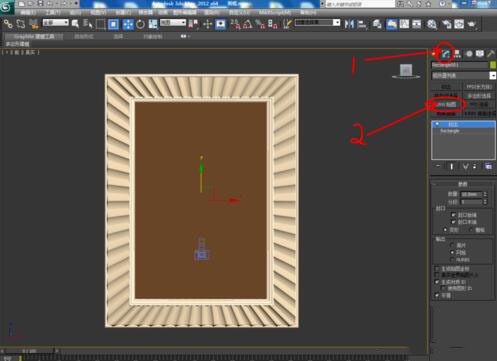Image resolution: width=497 pixels, height=361 pixels.
Task: Toggle Keyboard Shortcut Override icon
Action: [221, 24]
